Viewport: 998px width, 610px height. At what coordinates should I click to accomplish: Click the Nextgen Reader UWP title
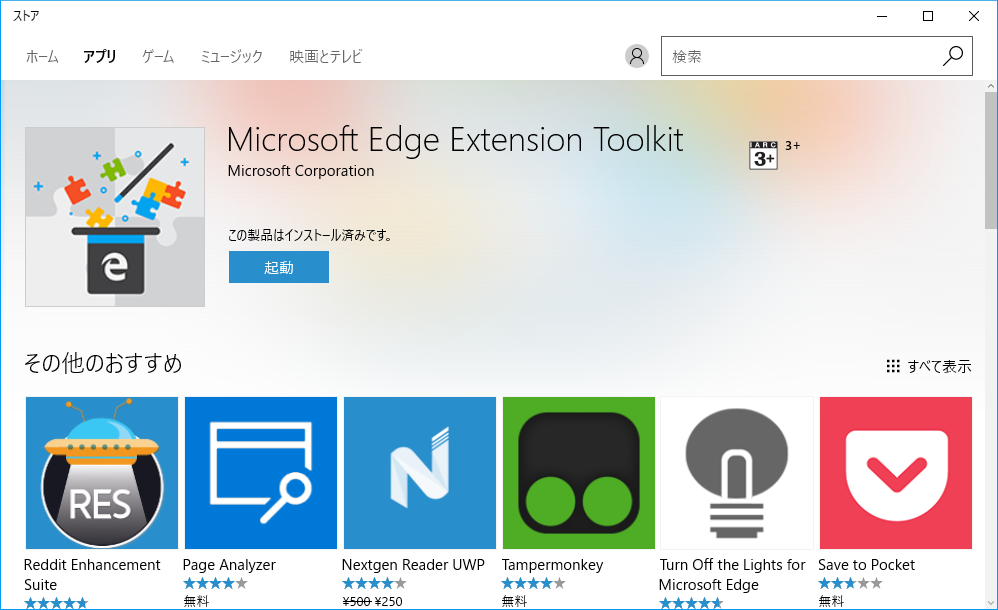coord(413,565)
